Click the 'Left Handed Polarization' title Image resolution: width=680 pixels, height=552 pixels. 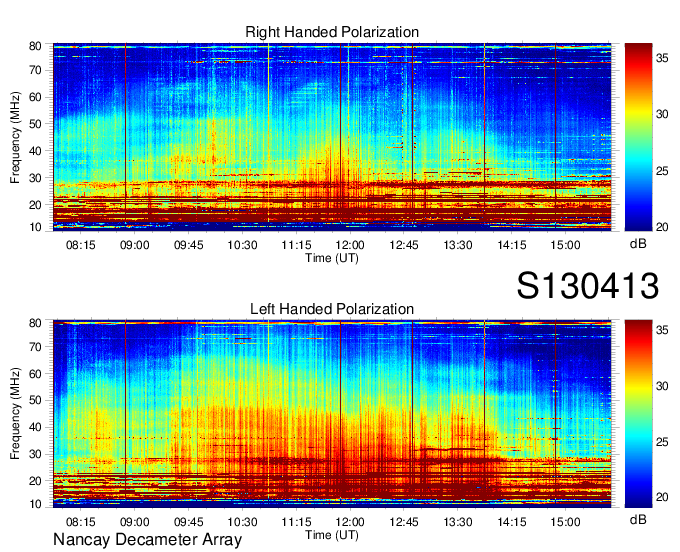(x=332, y=309)
